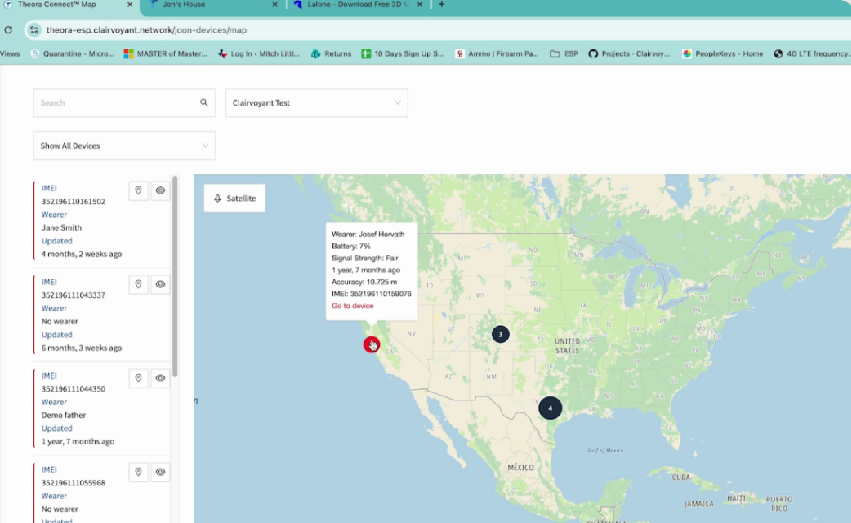Click the device list vertical scrollbar

point(175,280)
